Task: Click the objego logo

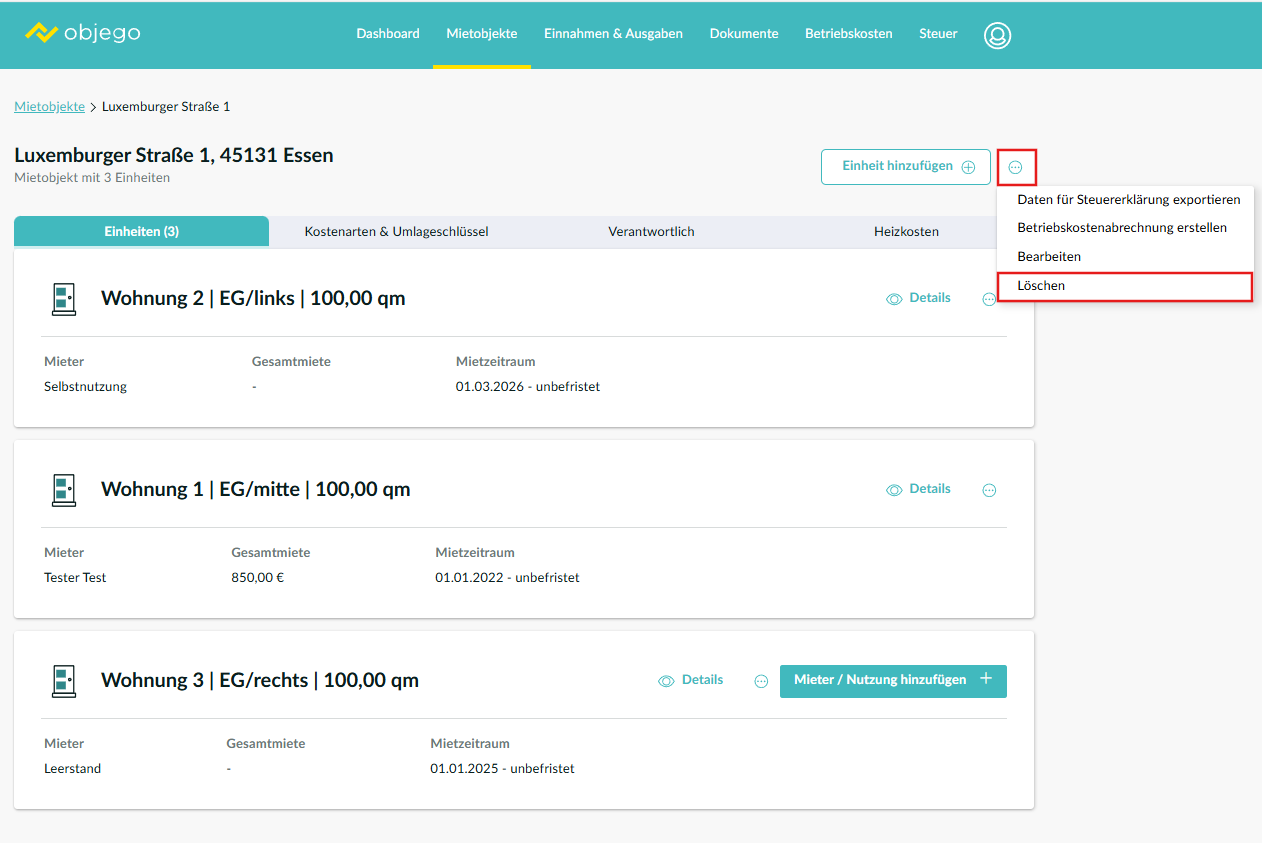Action: tap(82, 33)
